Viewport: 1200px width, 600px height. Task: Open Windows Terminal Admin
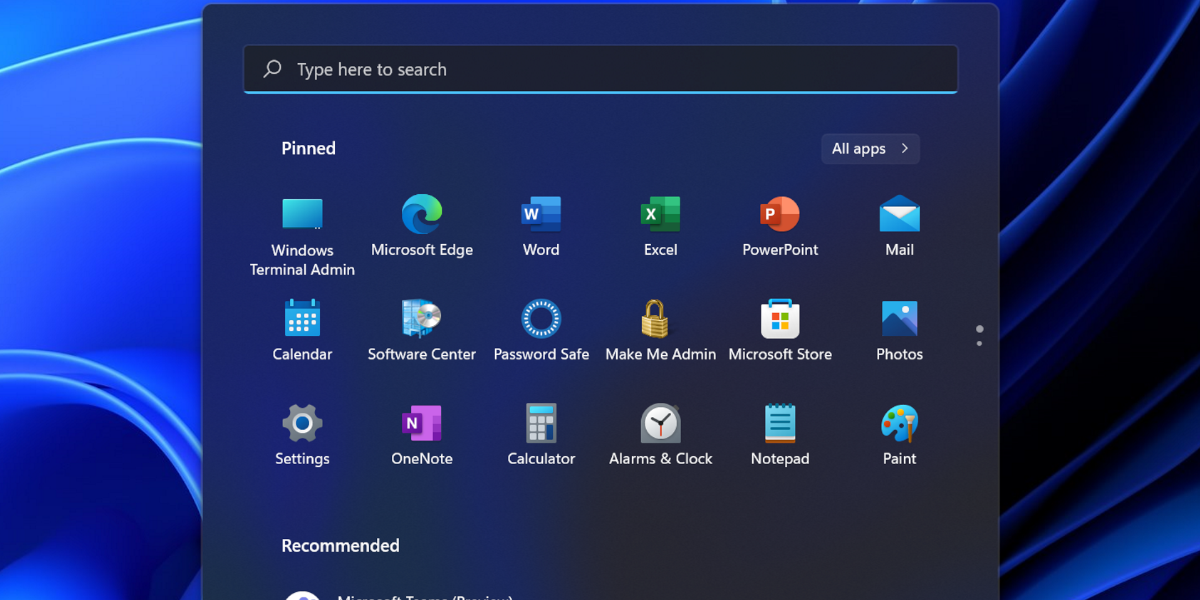tap(302, 236)
